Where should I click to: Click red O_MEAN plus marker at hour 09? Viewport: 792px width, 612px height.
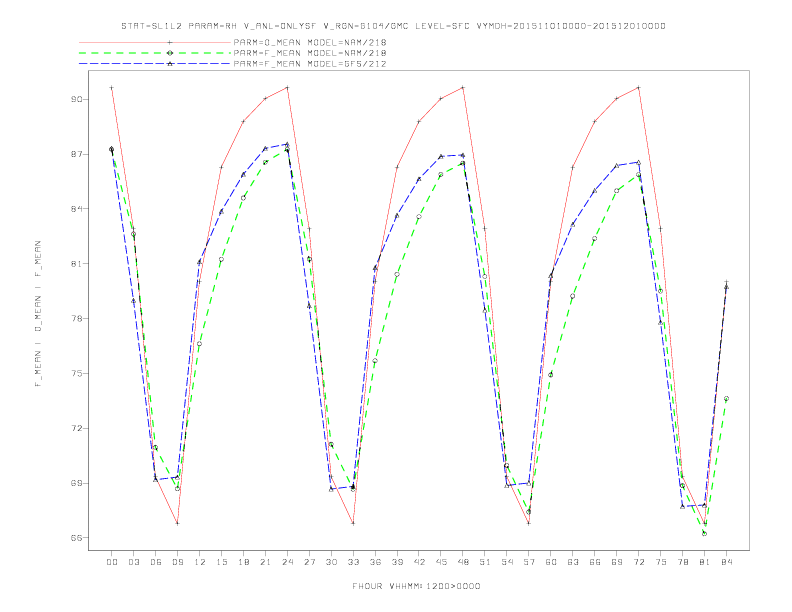click(x=177, y=523)
